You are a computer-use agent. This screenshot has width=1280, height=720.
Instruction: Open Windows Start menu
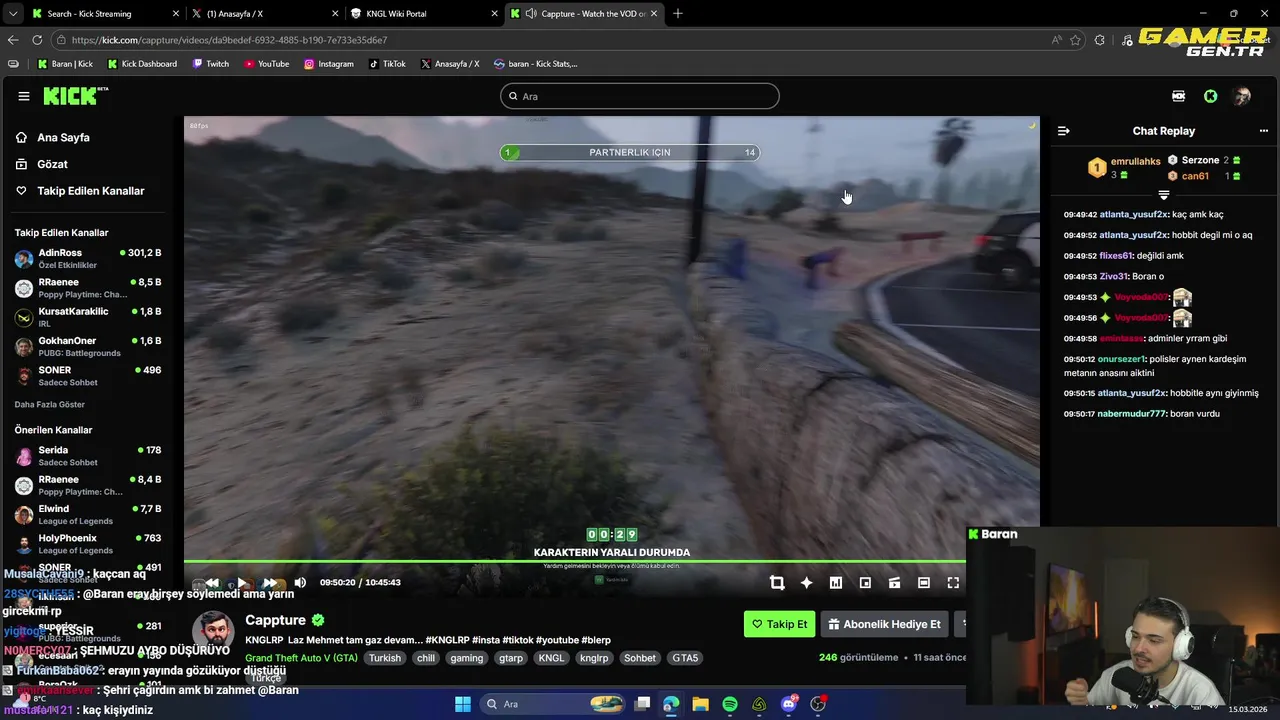click(463, 704)
